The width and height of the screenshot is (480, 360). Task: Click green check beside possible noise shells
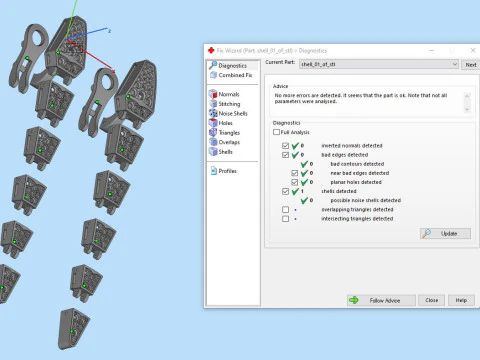click(304, 200)
